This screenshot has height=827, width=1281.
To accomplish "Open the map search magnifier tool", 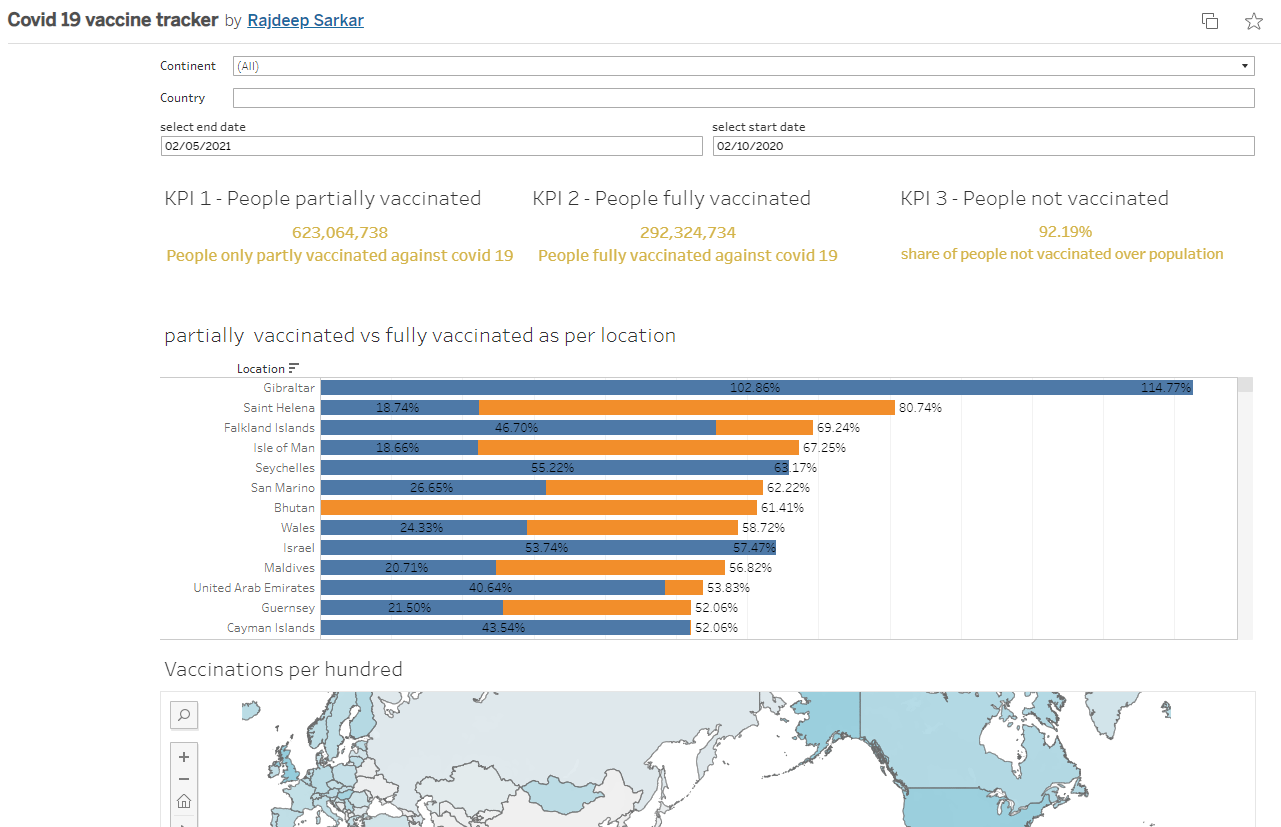I will [184, 715].
